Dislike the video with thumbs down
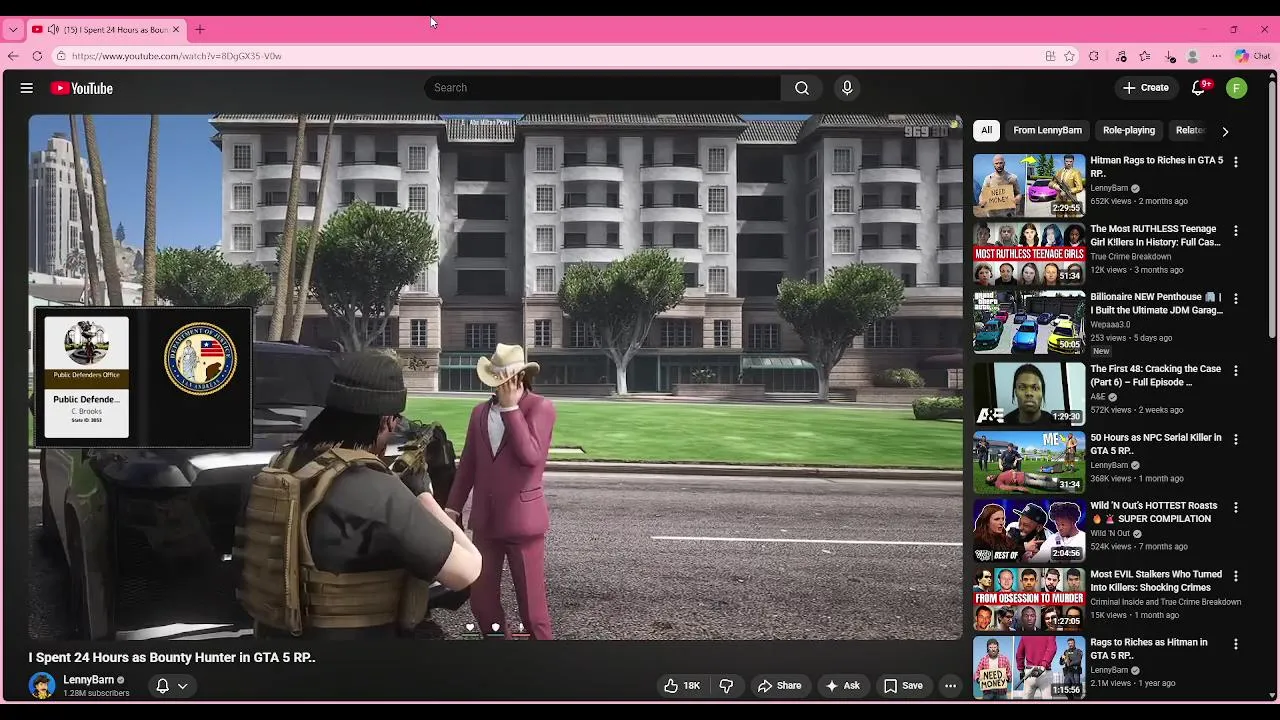This screenshot has height=720, width=1280. [727, 686]
